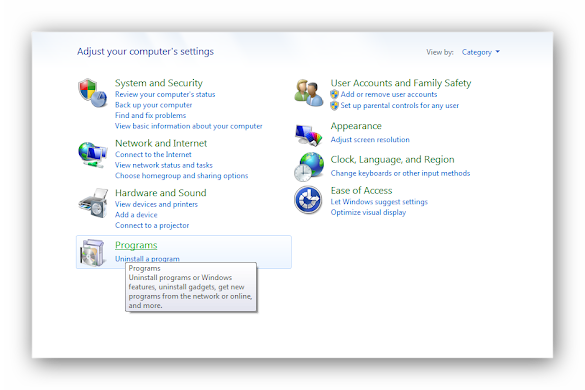
Task: Open Find and fix problems
Action: pos(150,116)
